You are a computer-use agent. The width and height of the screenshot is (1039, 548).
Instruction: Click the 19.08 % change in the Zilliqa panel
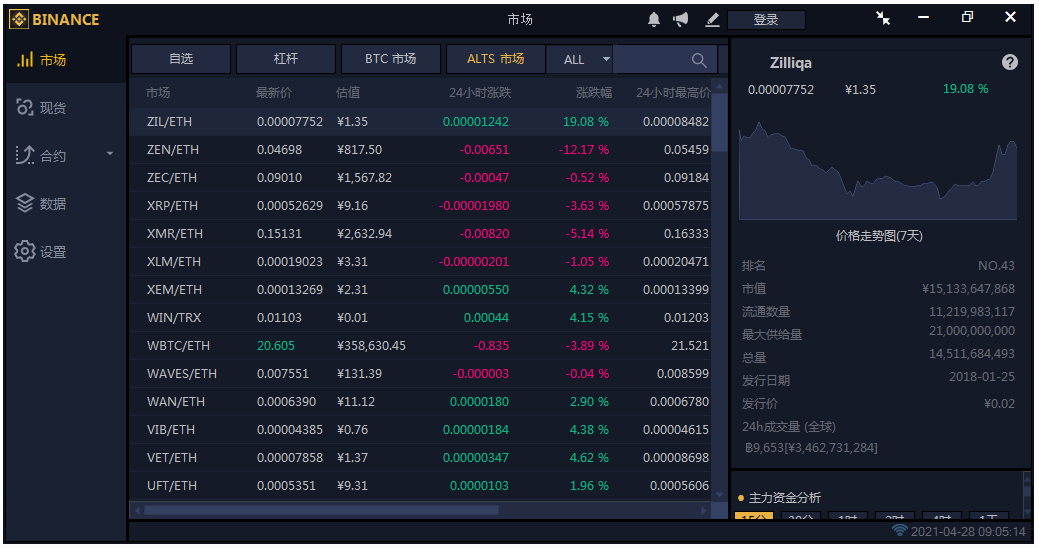(965, 89)
